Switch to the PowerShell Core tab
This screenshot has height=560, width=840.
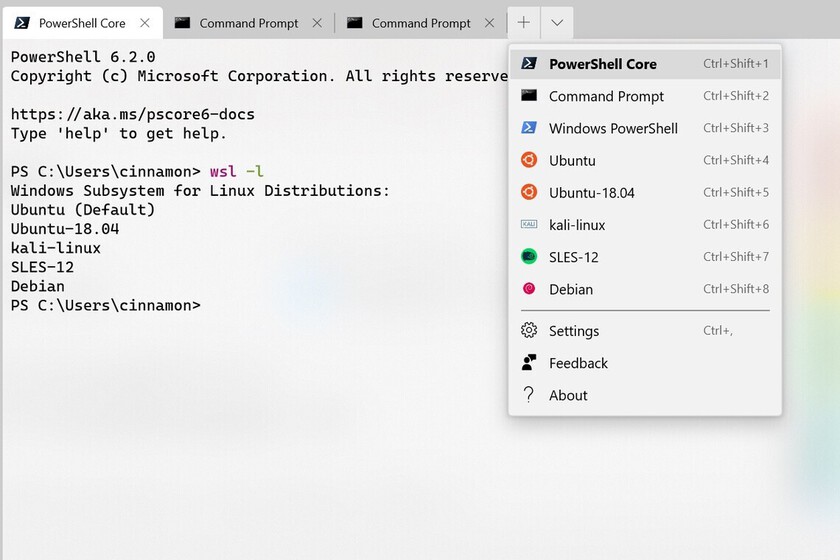(82, 23)
